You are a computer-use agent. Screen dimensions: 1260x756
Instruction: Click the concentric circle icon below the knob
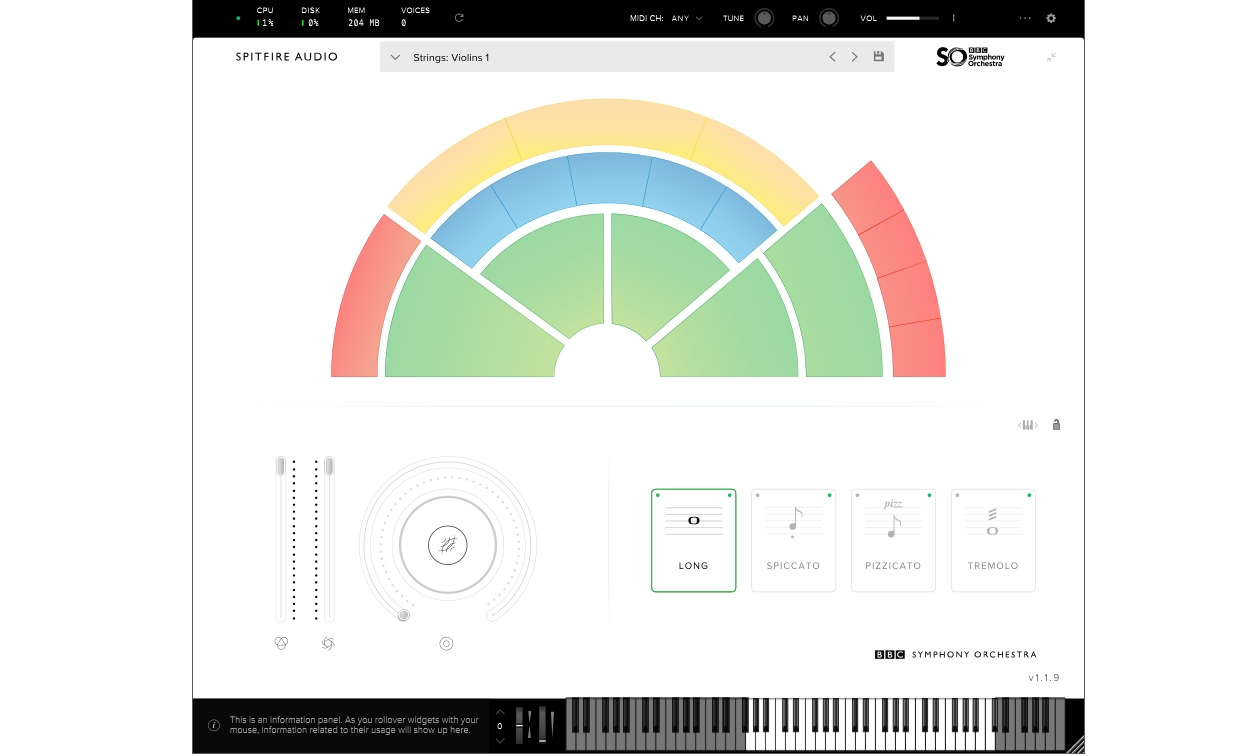[x=446, y=644]
